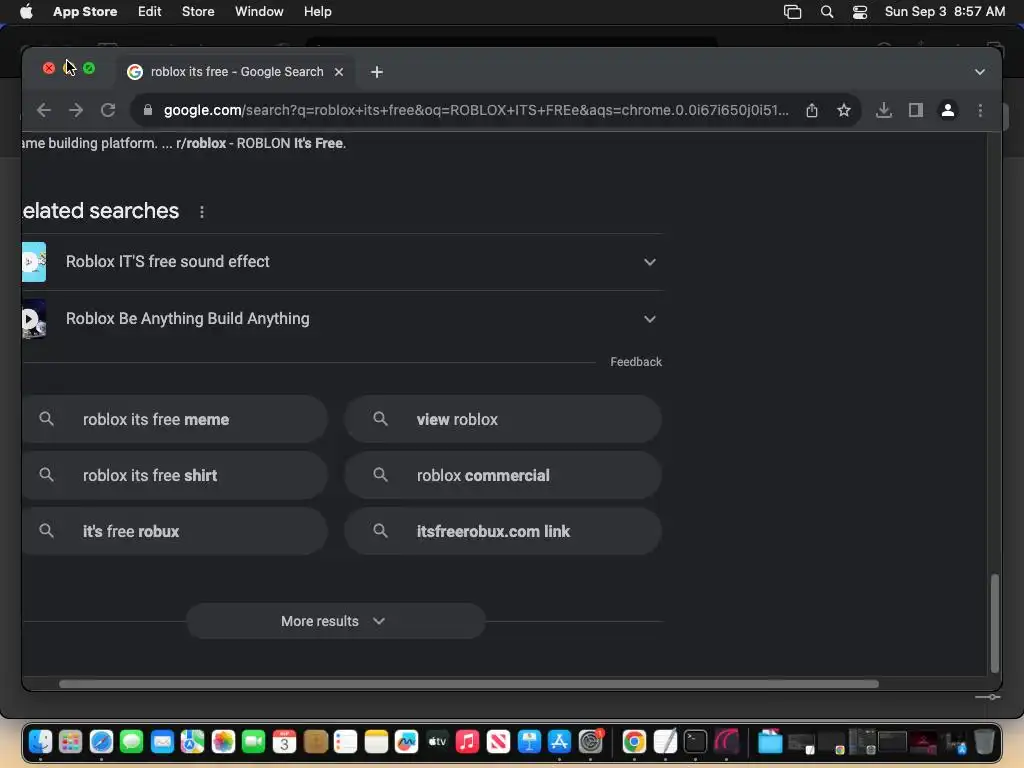Screen dimensions: 1024x768
Task: Open Mail from the Dock
Action: tap(162, 741)
